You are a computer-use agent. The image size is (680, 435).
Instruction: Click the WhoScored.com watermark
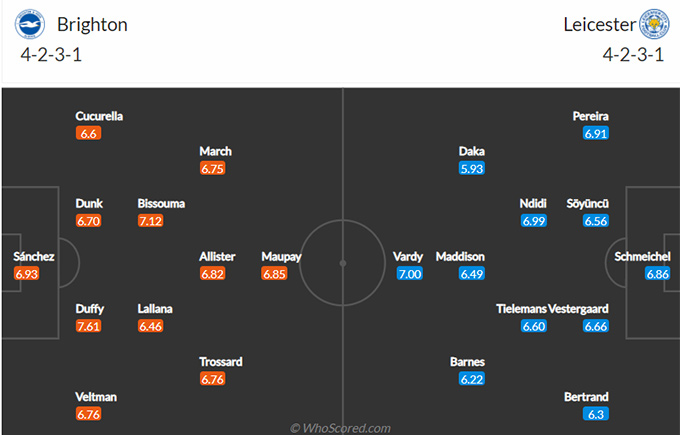(x=340, y=428)
